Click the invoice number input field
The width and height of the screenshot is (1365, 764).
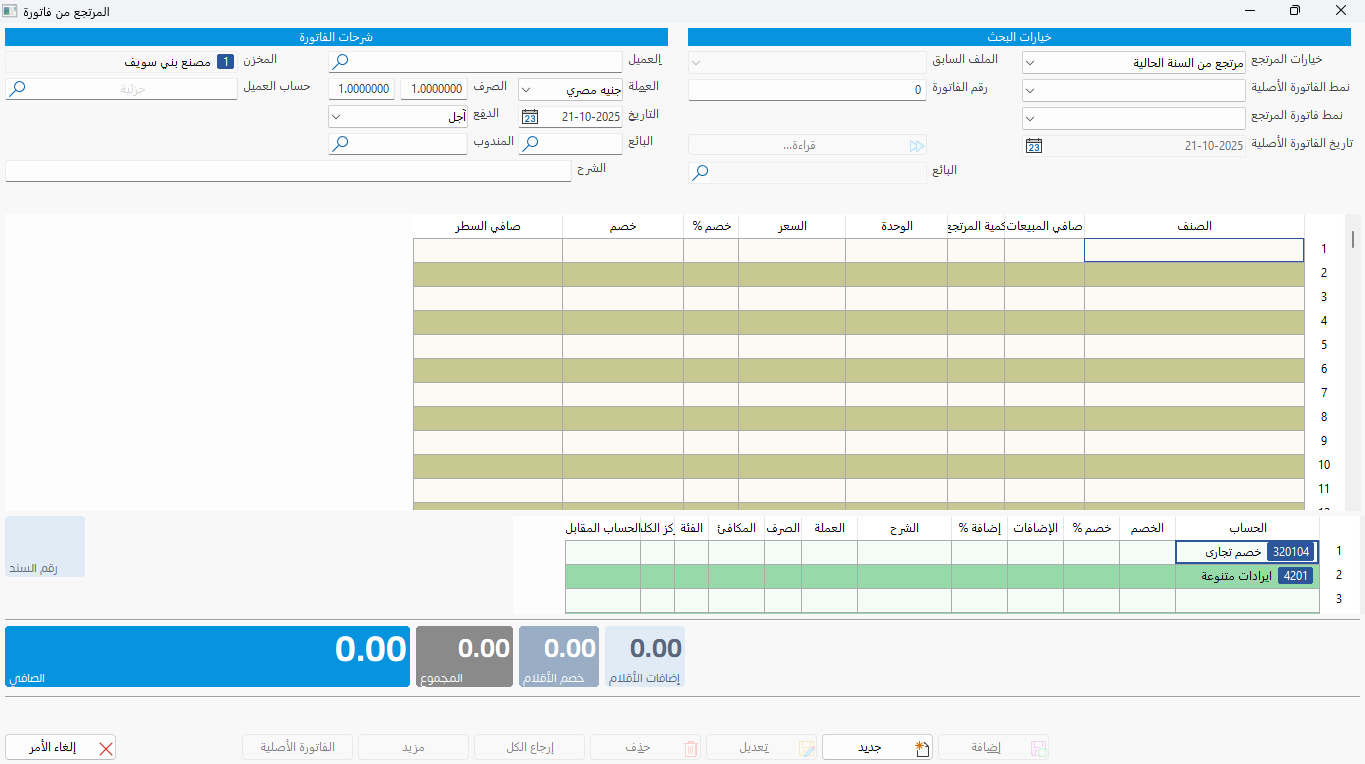(x=806, y=90)
